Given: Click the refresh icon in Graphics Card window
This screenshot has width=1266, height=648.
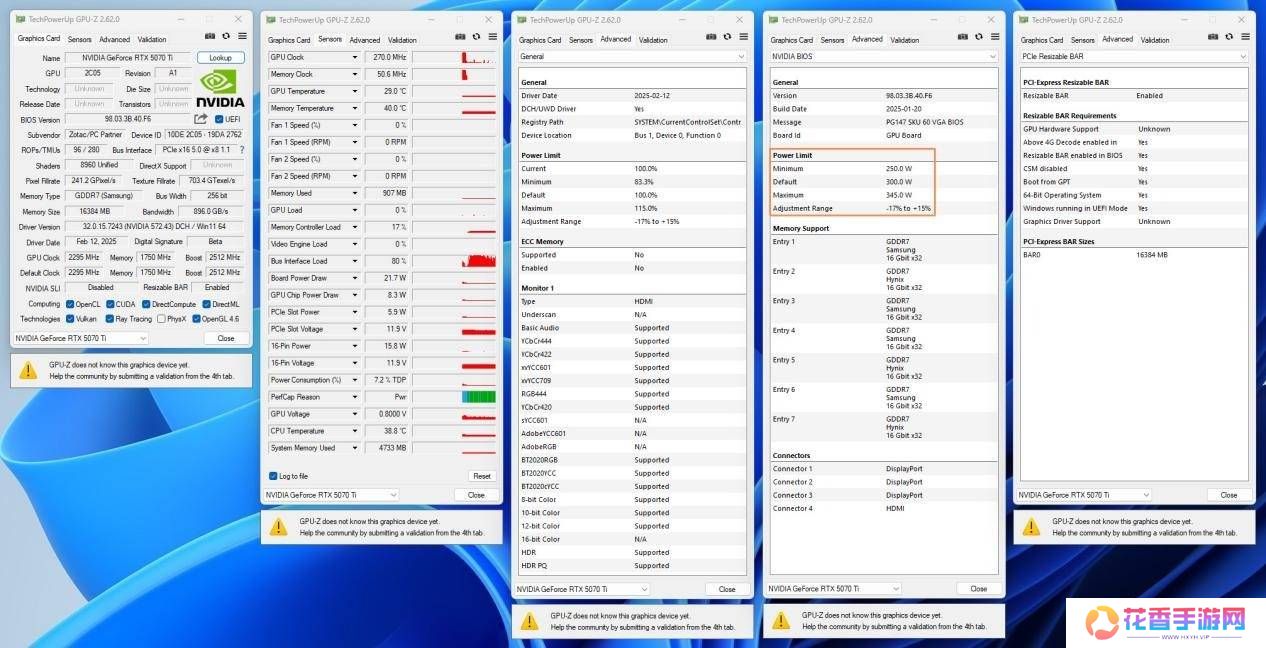Looking at the screenshot, I should pyautogui.click(x=225, y=36).
